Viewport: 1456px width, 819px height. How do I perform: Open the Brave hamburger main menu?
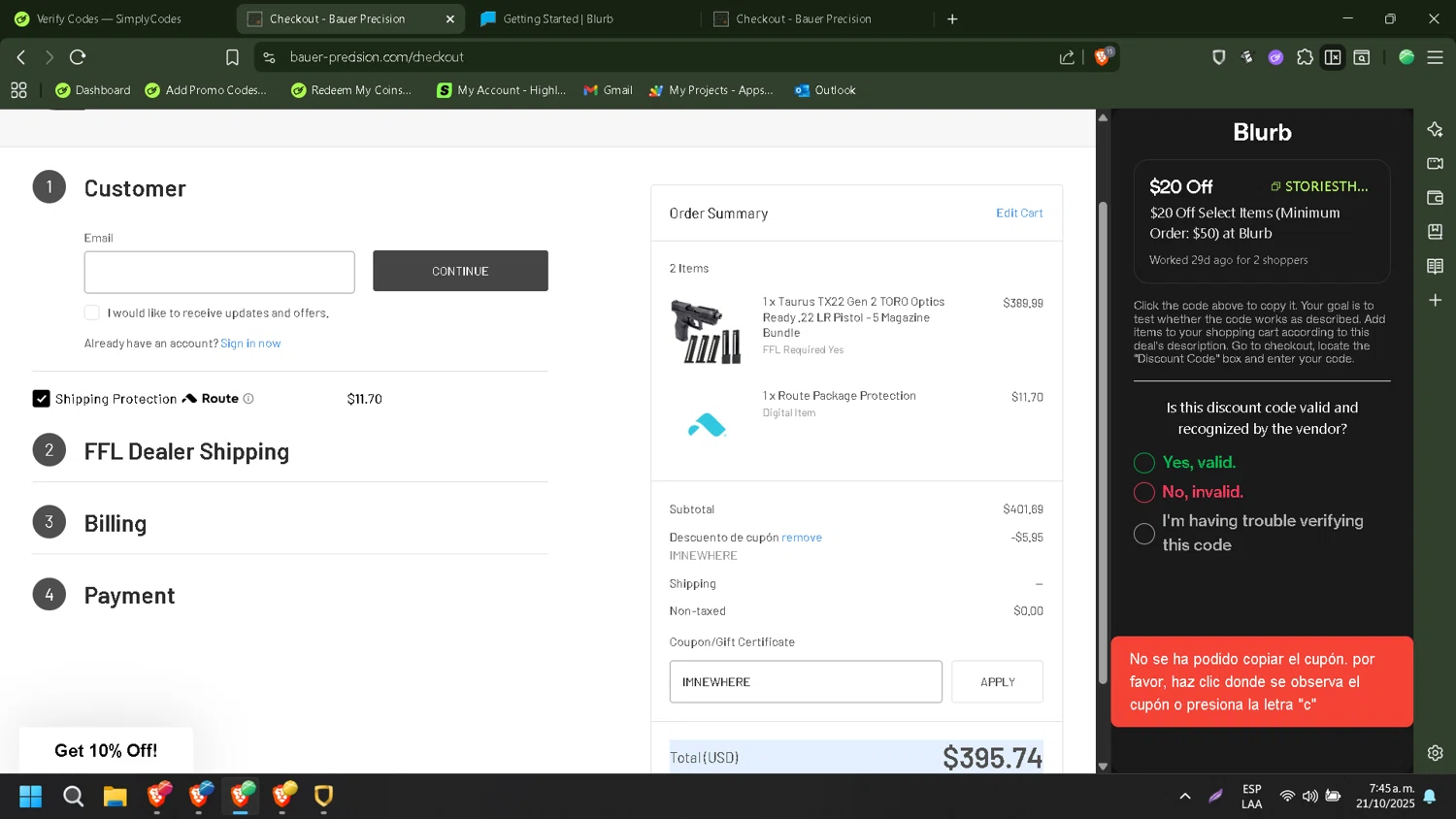point(1435,57)
